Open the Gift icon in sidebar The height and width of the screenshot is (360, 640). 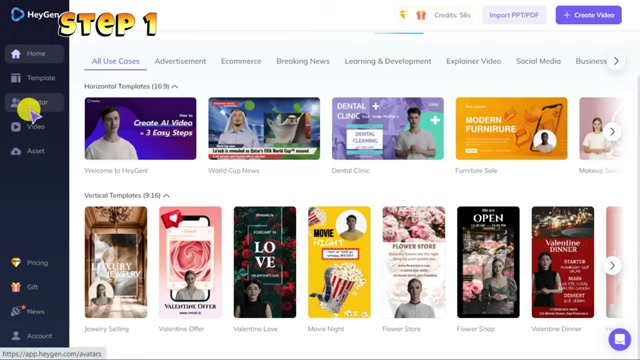tap(16, 287)
